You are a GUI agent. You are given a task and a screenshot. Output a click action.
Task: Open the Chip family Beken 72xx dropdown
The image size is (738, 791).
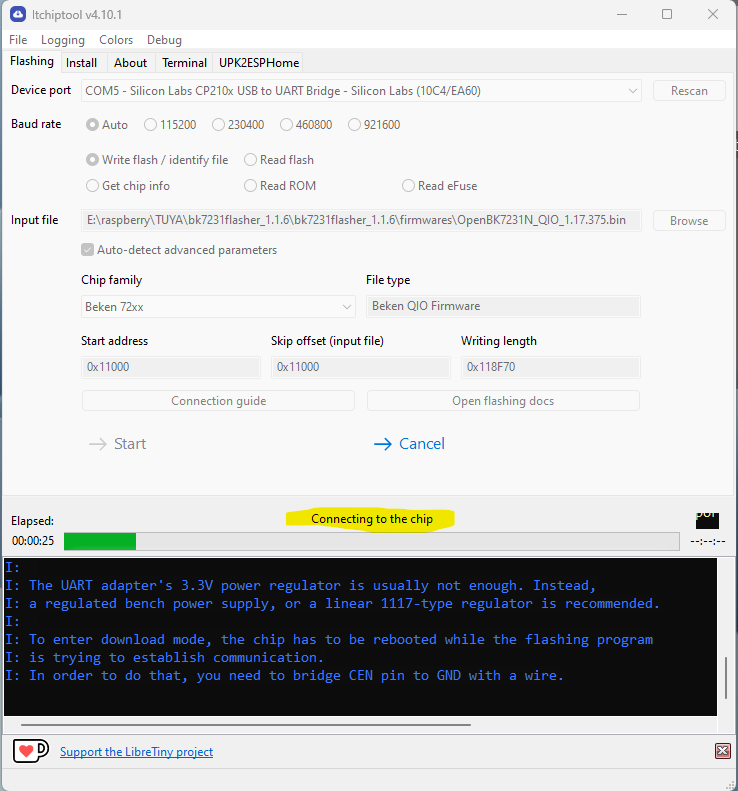(218, 307)
